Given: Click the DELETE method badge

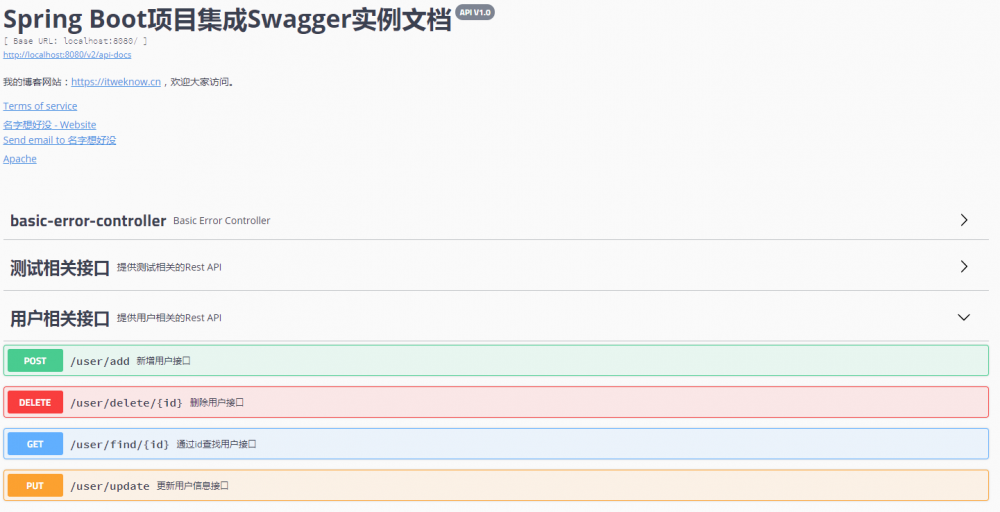Looking at the screenshot, I should coord(35,402).
